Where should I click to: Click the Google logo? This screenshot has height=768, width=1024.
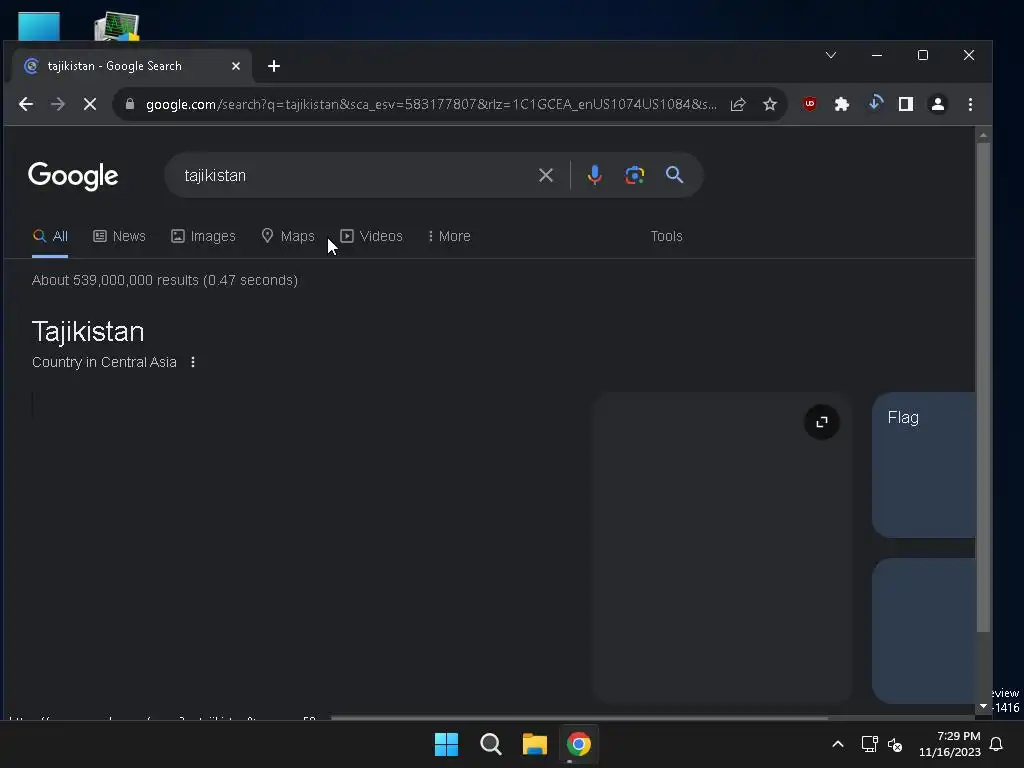73,175
